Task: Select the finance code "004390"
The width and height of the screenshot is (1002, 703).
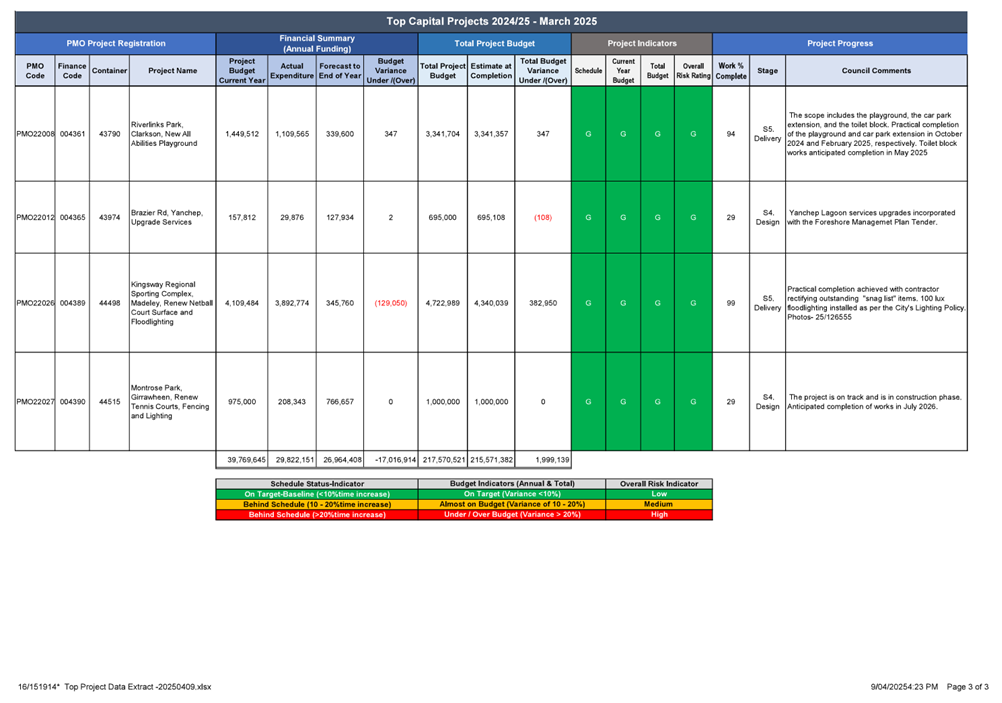Action: (72, 402)
